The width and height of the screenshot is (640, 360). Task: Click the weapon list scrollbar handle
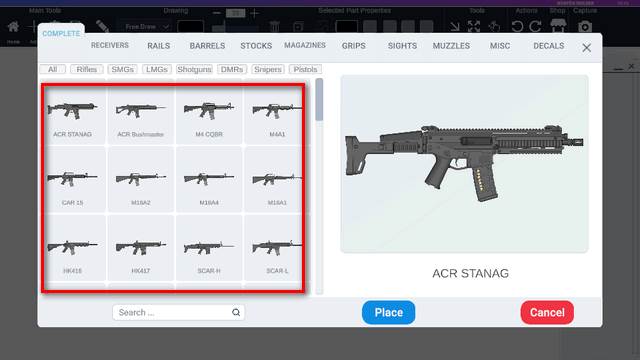pyautogui.click(x=319, y=100)
